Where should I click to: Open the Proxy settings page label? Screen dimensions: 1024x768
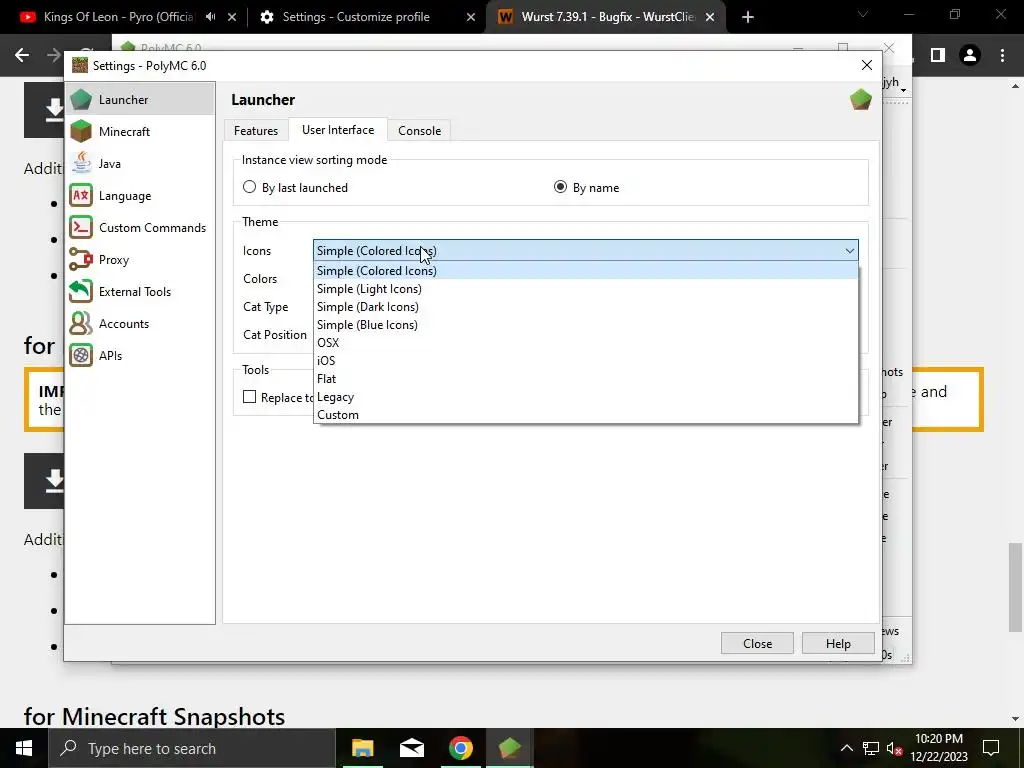point(114,259)
